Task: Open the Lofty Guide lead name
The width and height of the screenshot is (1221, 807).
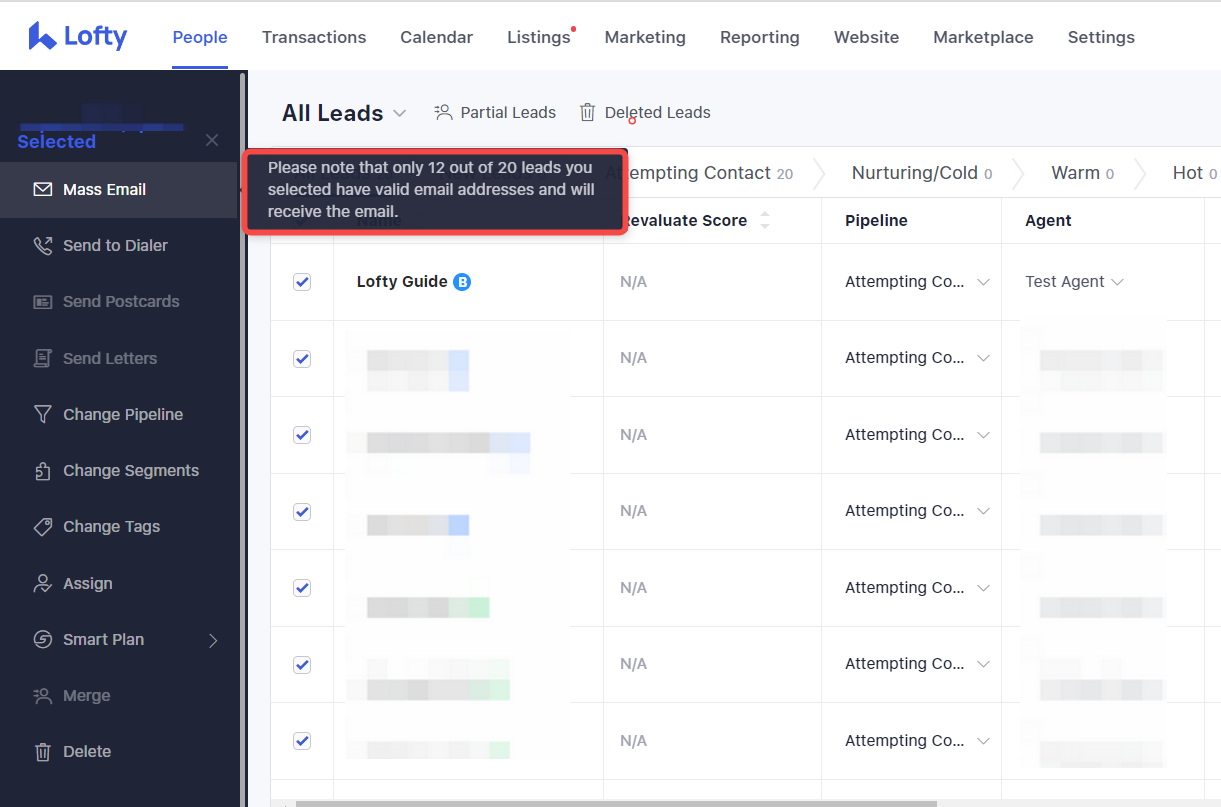Action: pyautogui.click(x=402, y=282)
